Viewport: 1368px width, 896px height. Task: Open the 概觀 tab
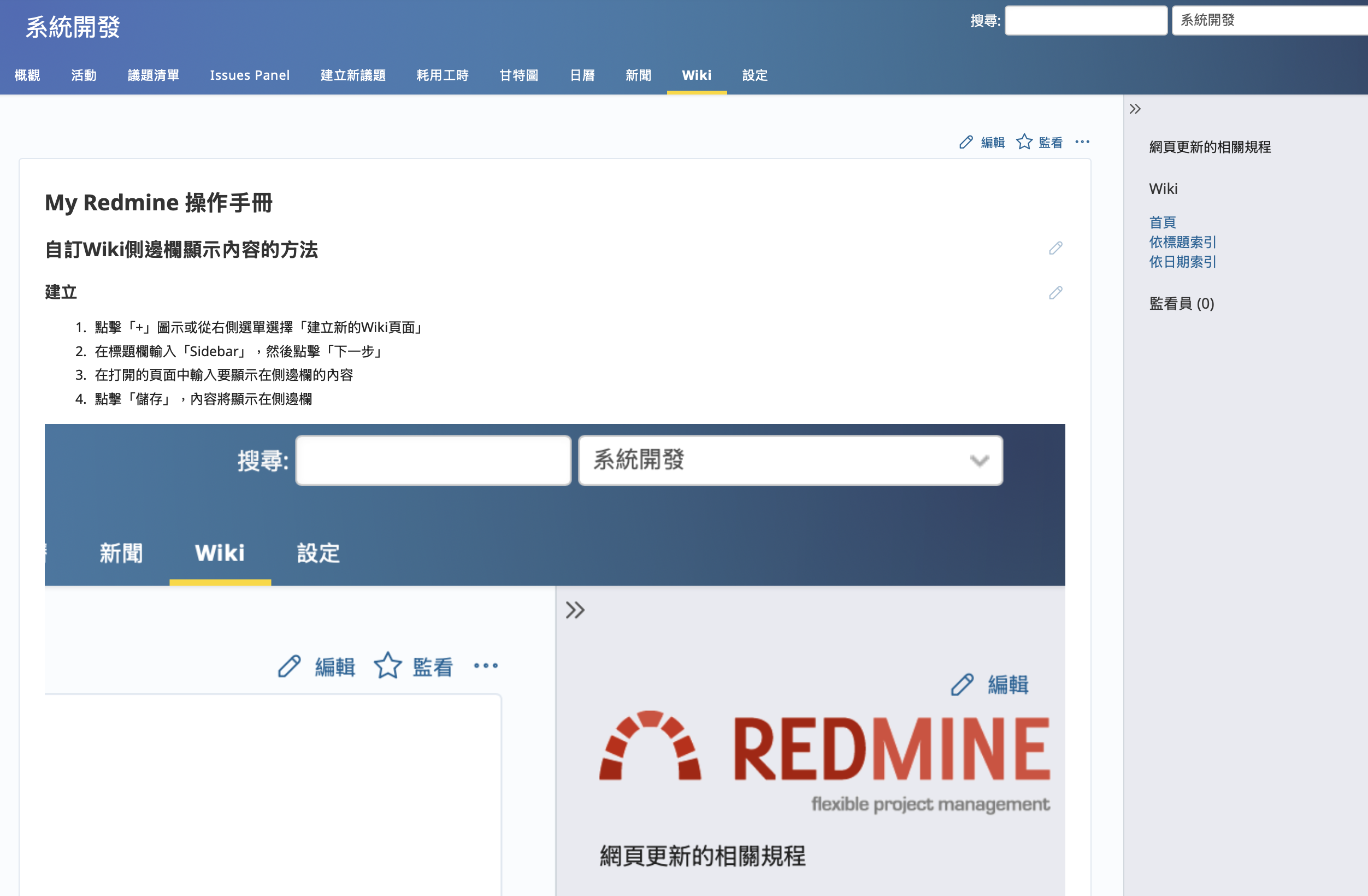coord(27,75)
